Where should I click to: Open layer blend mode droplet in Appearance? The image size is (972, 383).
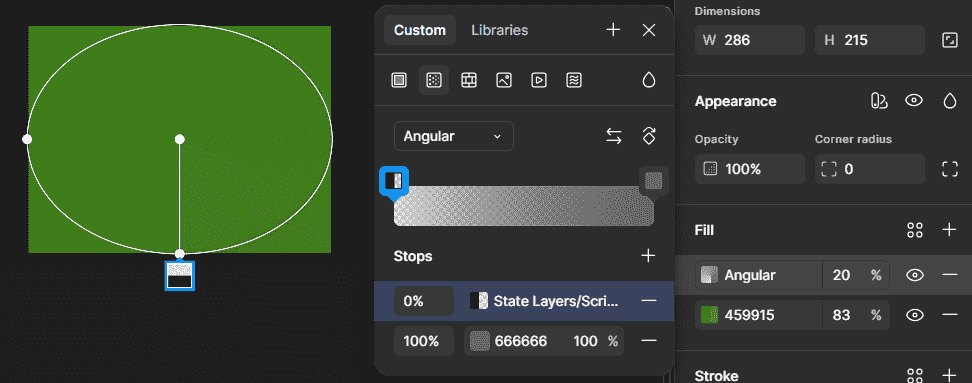coord(950,101)
